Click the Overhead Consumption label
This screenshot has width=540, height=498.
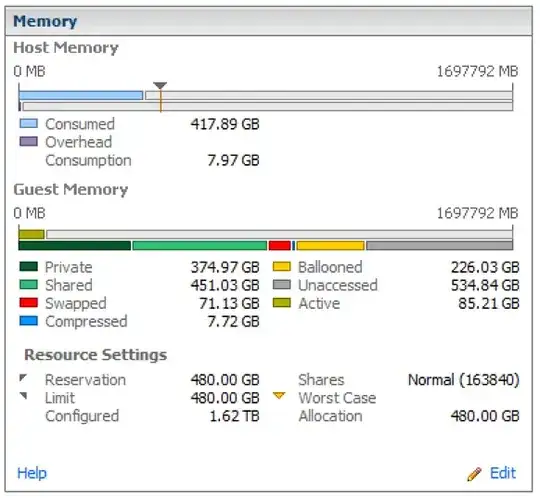coord(88,151)
